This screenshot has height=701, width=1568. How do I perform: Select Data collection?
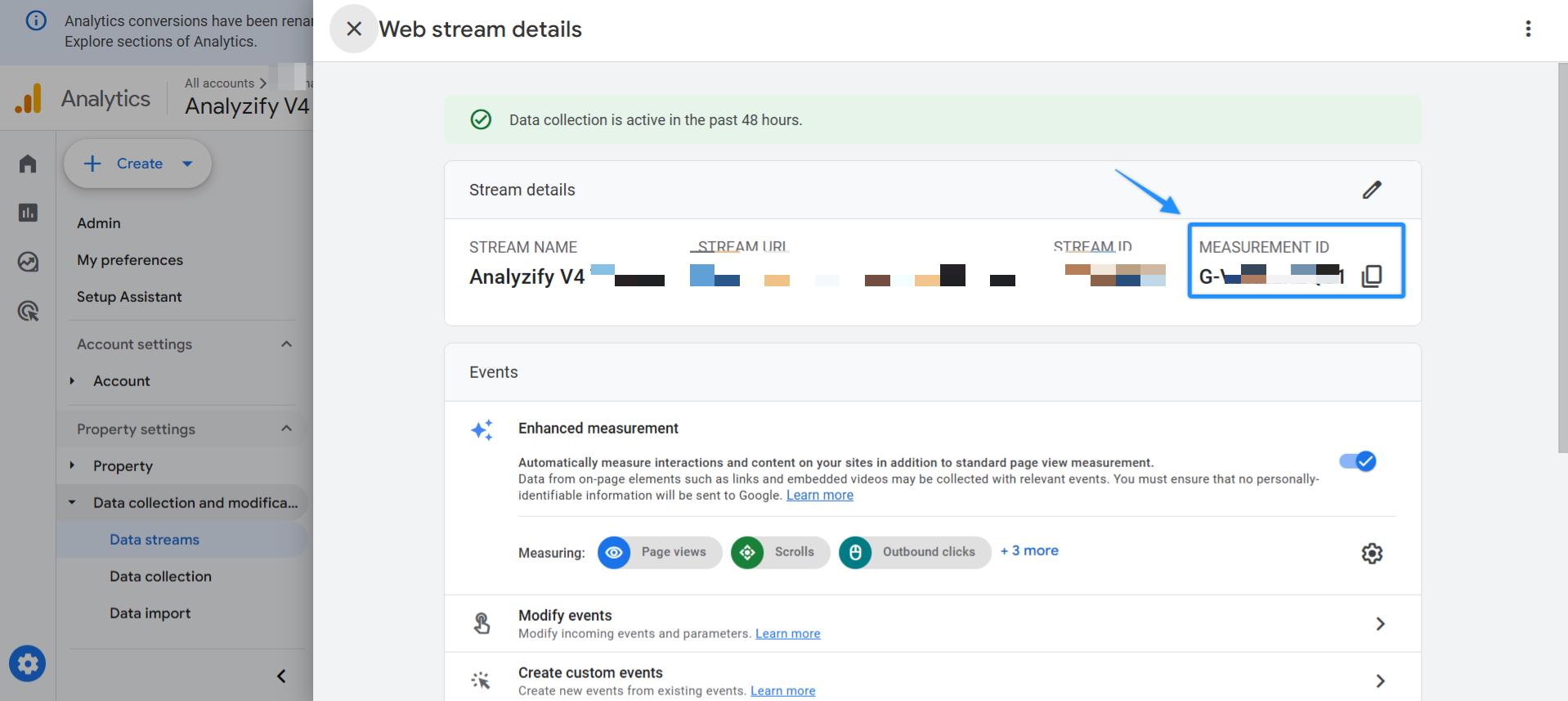point(160,576)
